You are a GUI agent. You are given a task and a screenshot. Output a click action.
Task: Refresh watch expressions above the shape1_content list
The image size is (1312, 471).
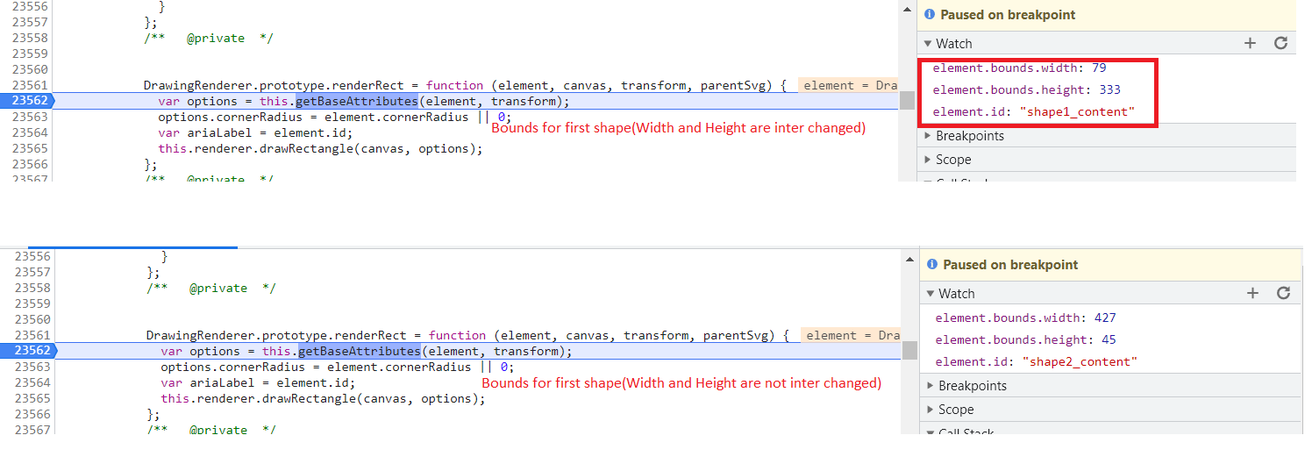(x=1280, y=43)
